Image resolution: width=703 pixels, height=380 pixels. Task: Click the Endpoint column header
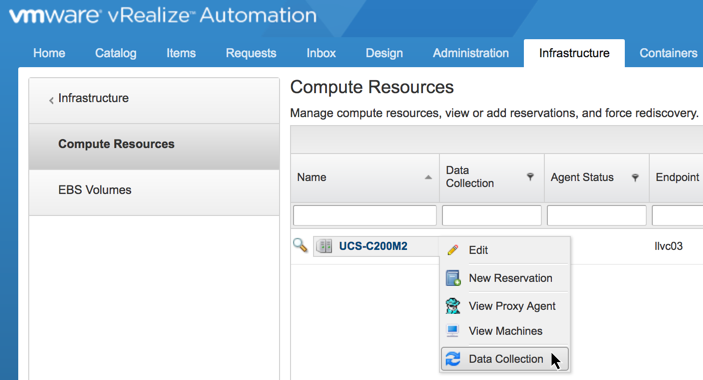[x=677, y=177]
